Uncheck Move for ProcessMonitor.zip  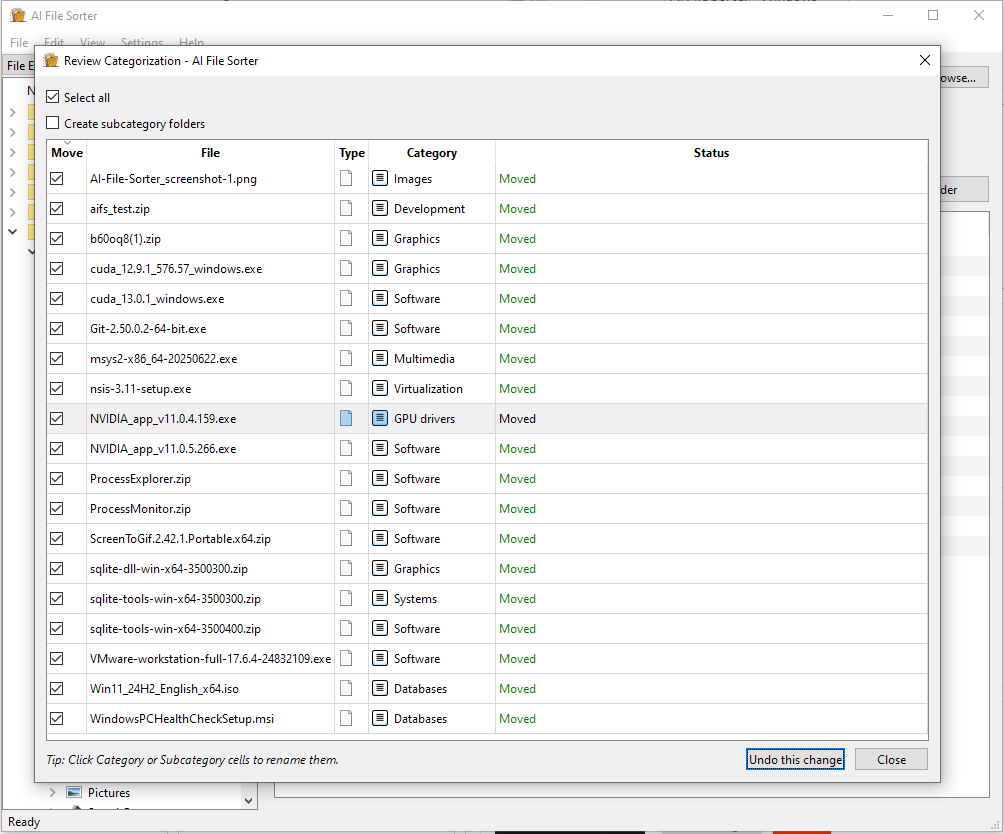click(57, 509)
